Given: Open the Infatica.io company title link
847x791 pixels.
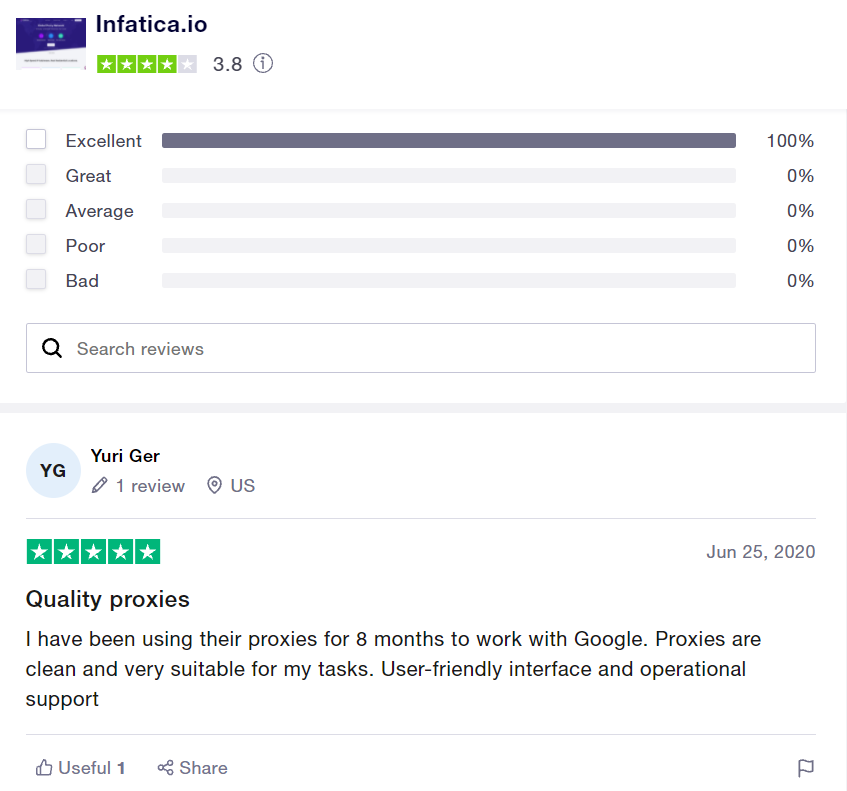Looking at the screenshot, I should 152,24.
